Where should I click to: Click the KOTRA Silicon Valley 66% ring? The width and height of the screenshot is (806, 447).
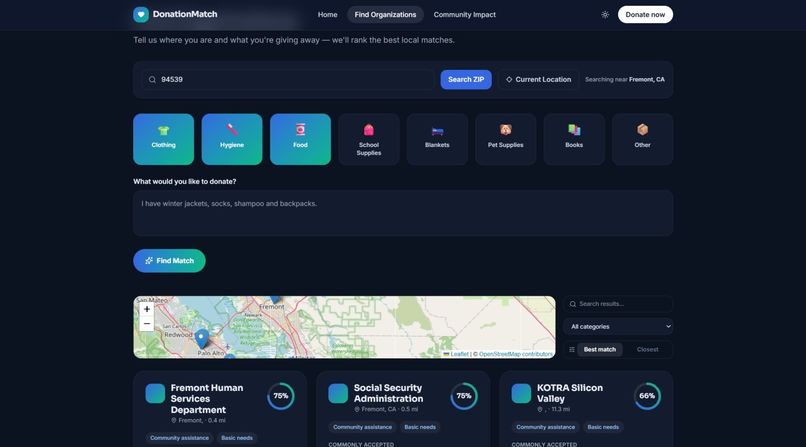(x=647, y=396)
